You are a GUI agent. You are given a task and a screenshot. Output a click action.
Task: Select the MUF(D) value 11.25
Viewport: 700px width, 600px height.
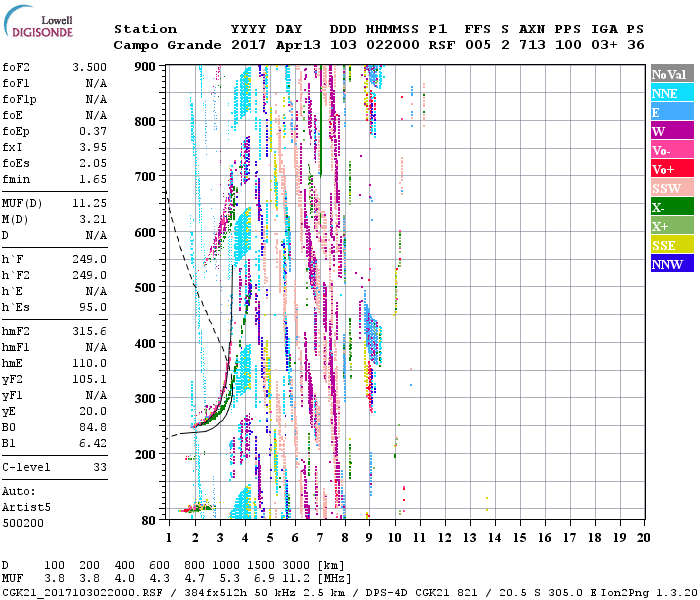click(x=89, y=201)
